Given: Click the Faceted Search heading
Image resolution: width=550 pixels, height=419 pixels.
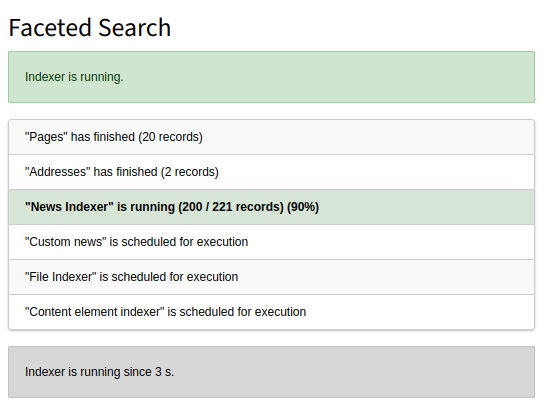Looking at the screenshot, I should click(x=90, y=28).
